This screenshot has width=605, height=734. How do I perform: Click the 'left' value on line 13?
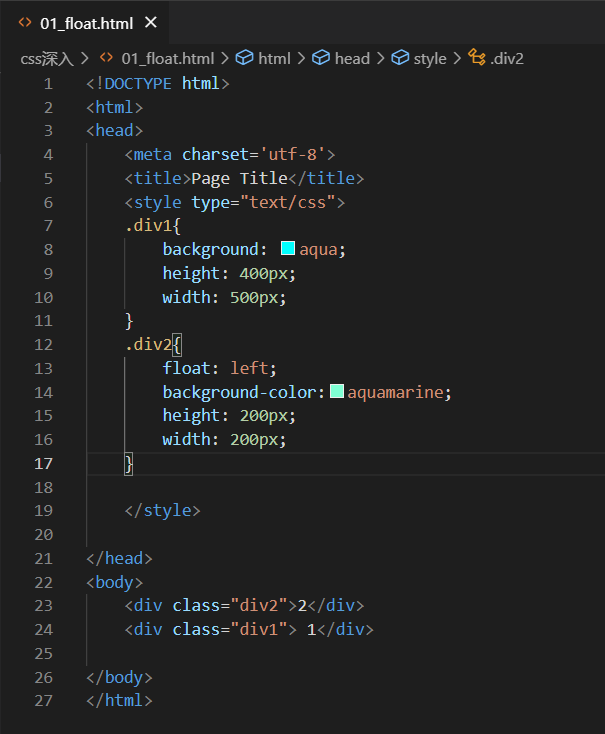click(249, 368)
